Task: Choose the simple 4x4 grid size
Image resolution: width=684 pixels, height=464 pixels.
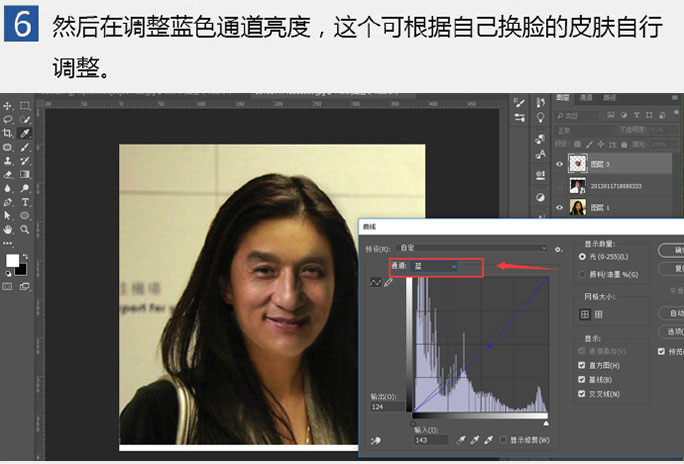Action: pyautogui.click(x=585, y=314)
